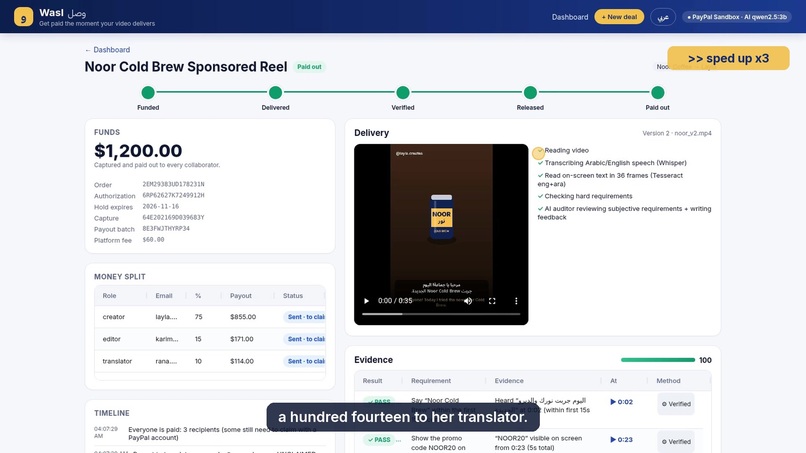Screen dimensions: 806x453
Task: Click the $1,200.00 funds amount
Action: pyautogui.click(x=138, y=151)
